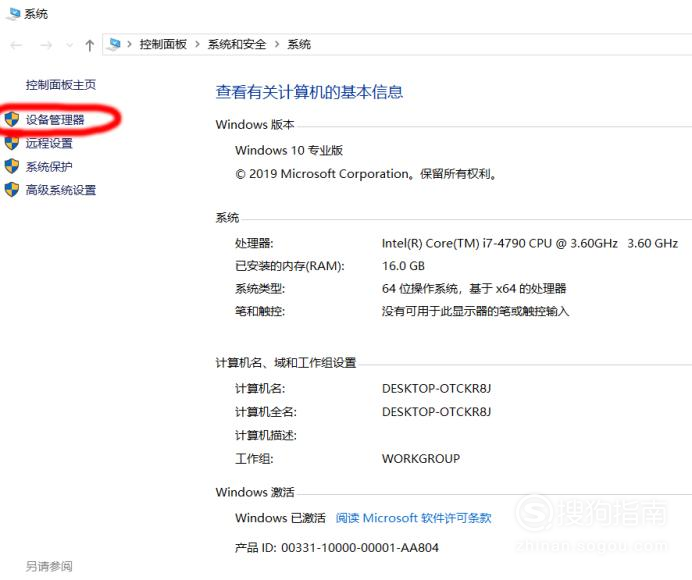Click the 计算机描述 label

click(x=266, y=435)
